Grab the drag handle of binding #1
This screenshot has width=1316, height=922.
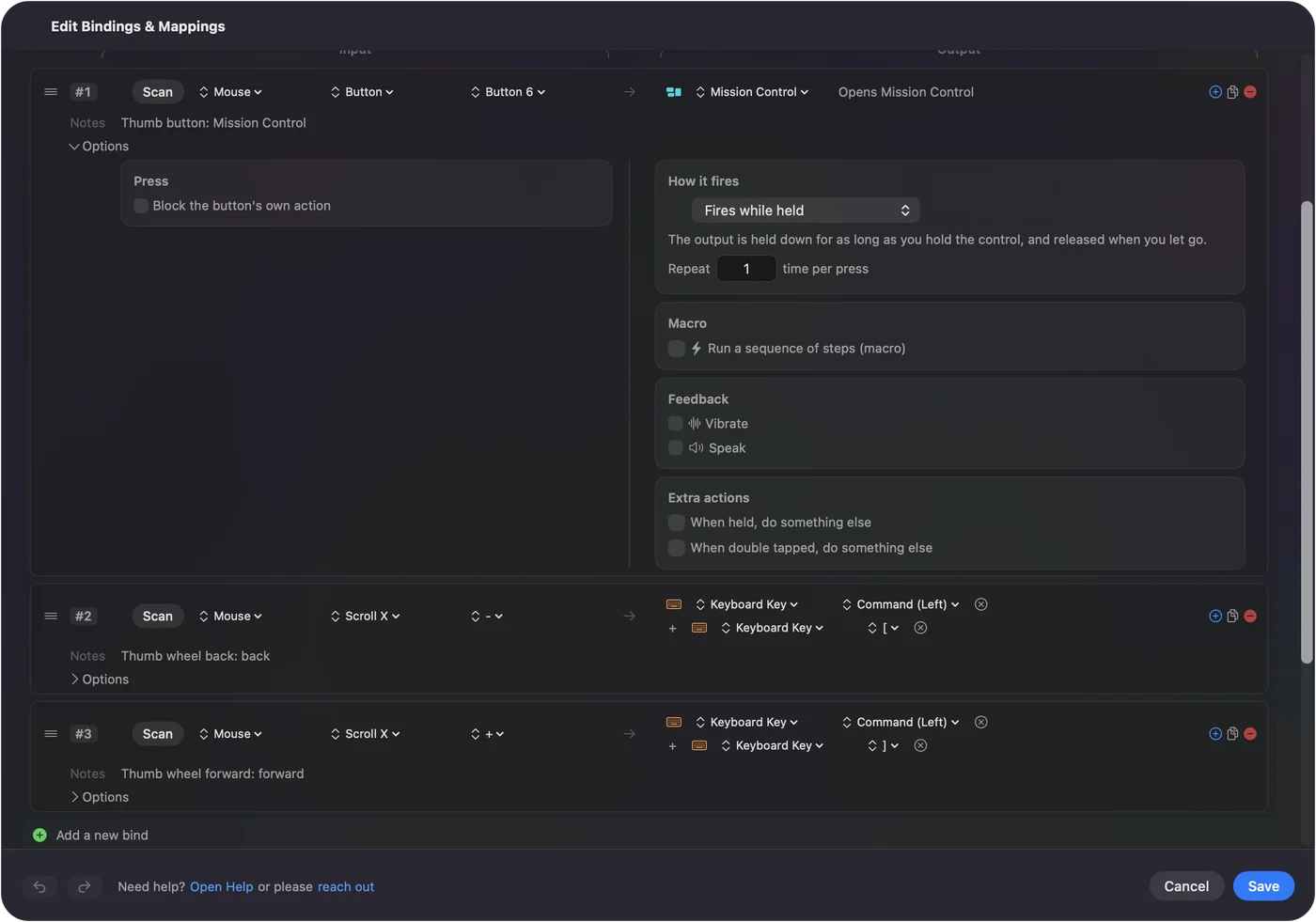pos(51,92)
